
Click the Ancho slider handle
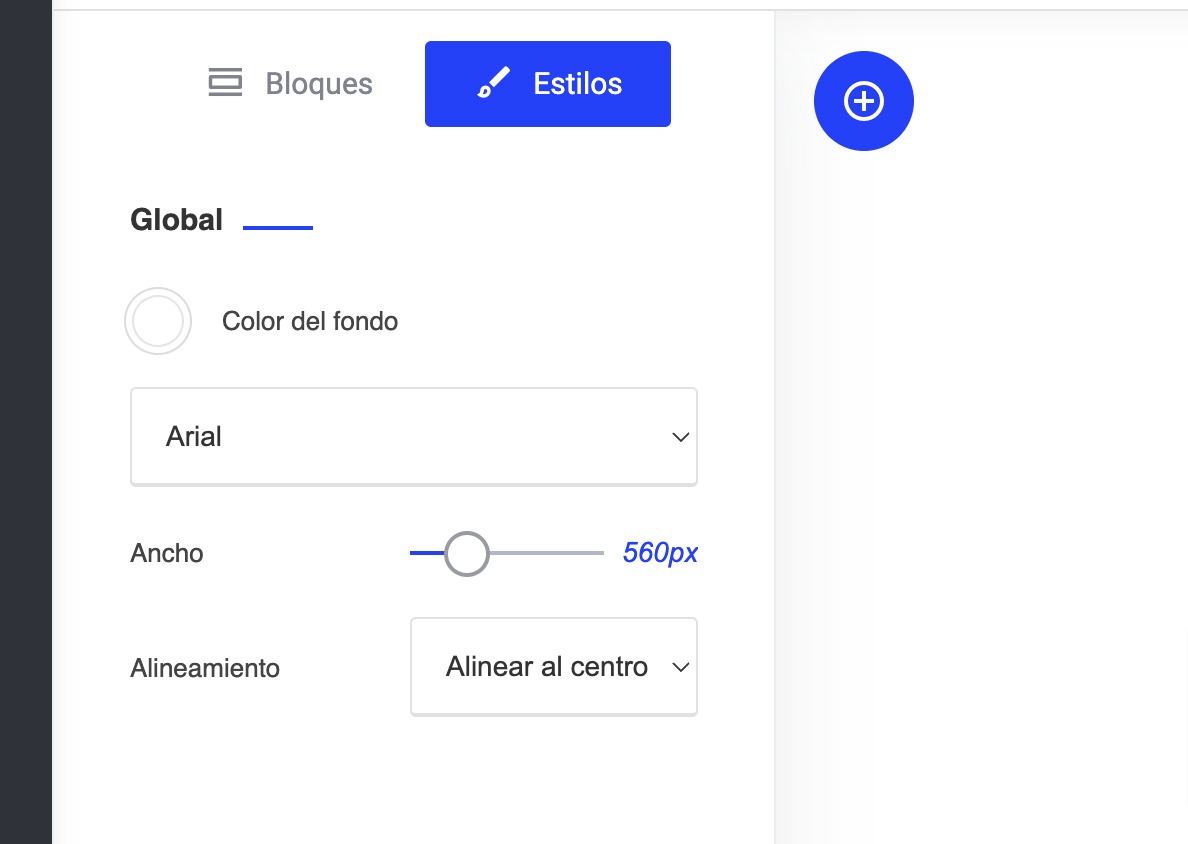pos(466,553)
